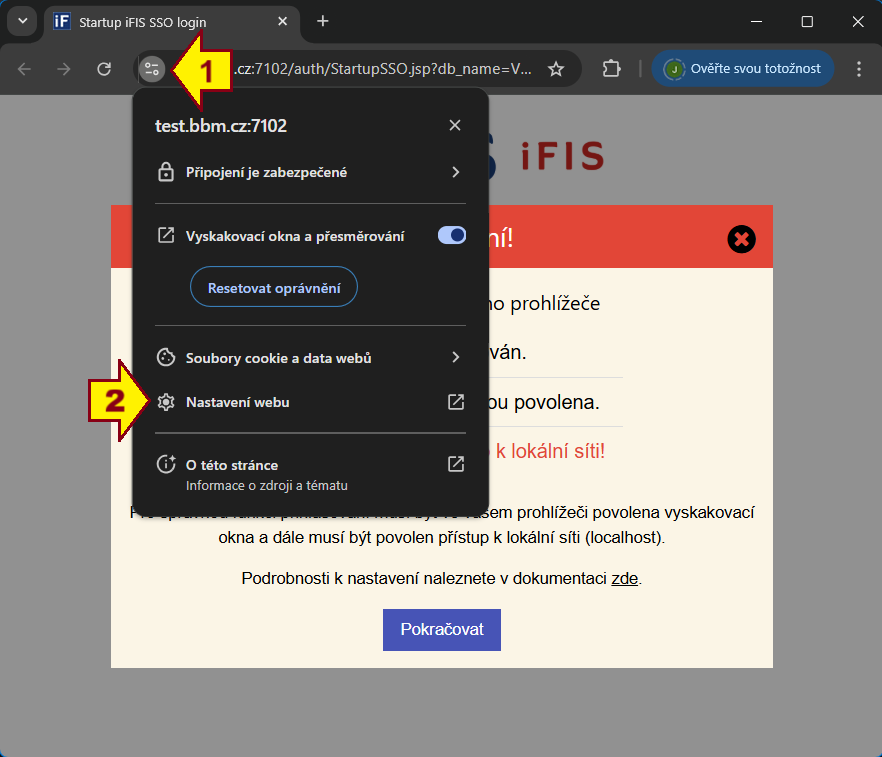Click the iFIS logo text
The height and width of the screenshot is (757, 882).
562,156
